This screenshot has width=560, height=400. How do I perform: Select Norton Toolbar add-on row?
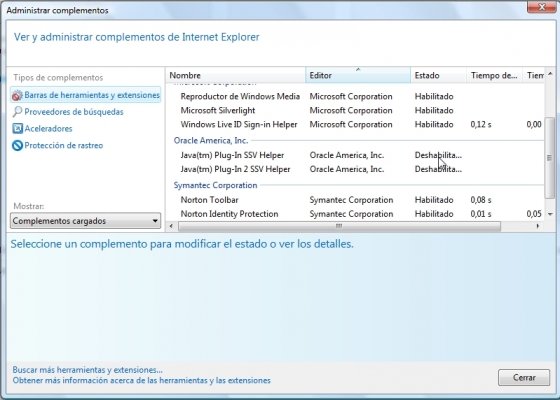coord(355,200)
